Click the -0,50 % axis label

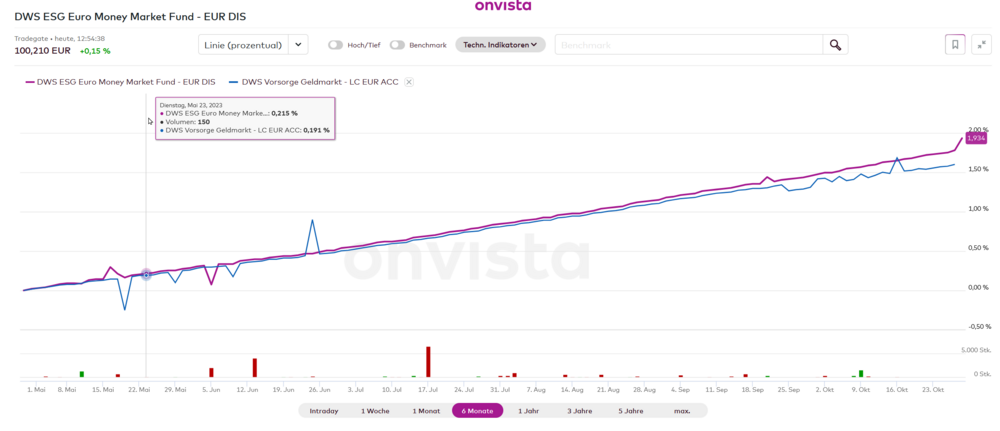[978, 326]
